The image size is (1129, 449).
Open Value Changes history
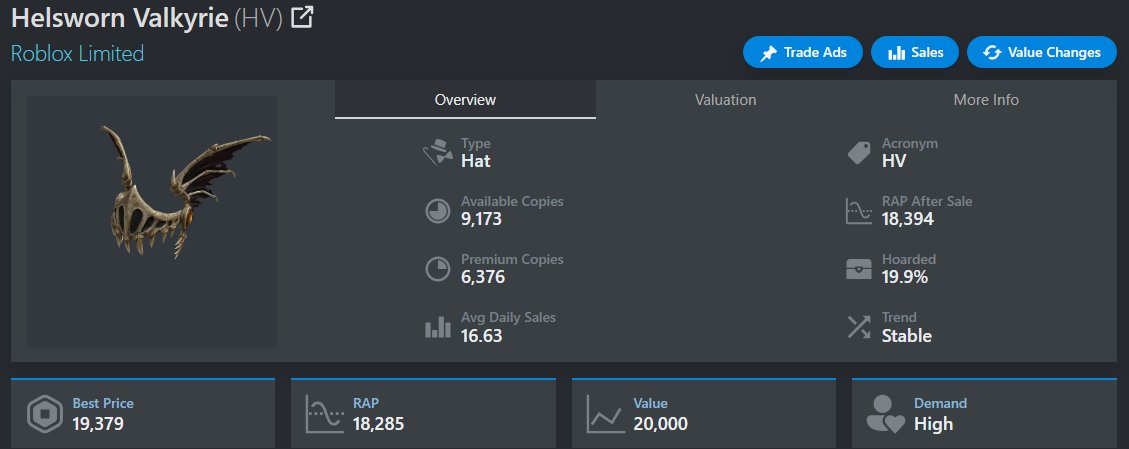click(x=1041, y=53)
